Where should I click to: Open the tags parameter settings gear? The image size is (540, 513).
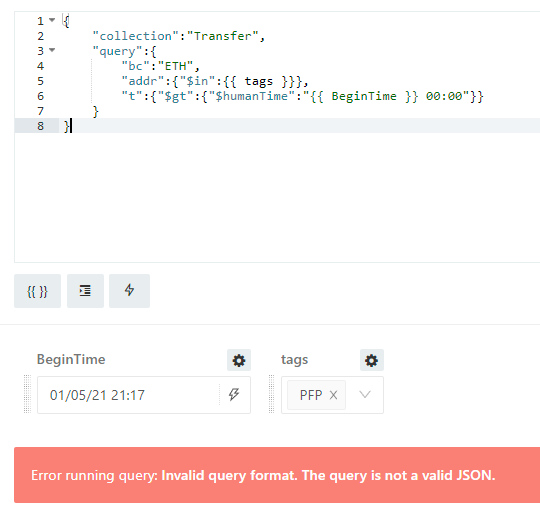(372, 360)
